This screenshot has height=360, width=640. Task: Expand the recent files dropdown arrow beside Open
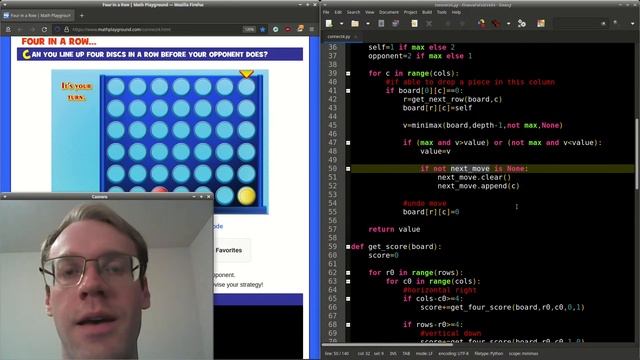pyautogui.click(x=368, y=24)
